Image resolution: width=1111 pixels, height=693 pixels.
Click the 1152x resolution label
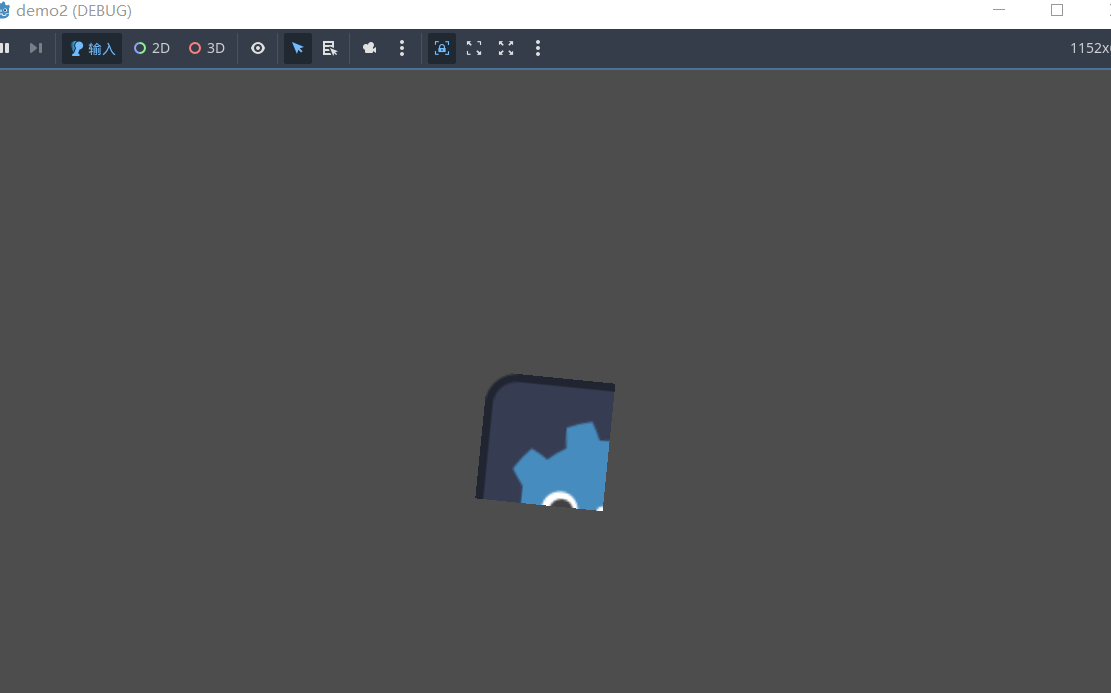coord(1090,48)
